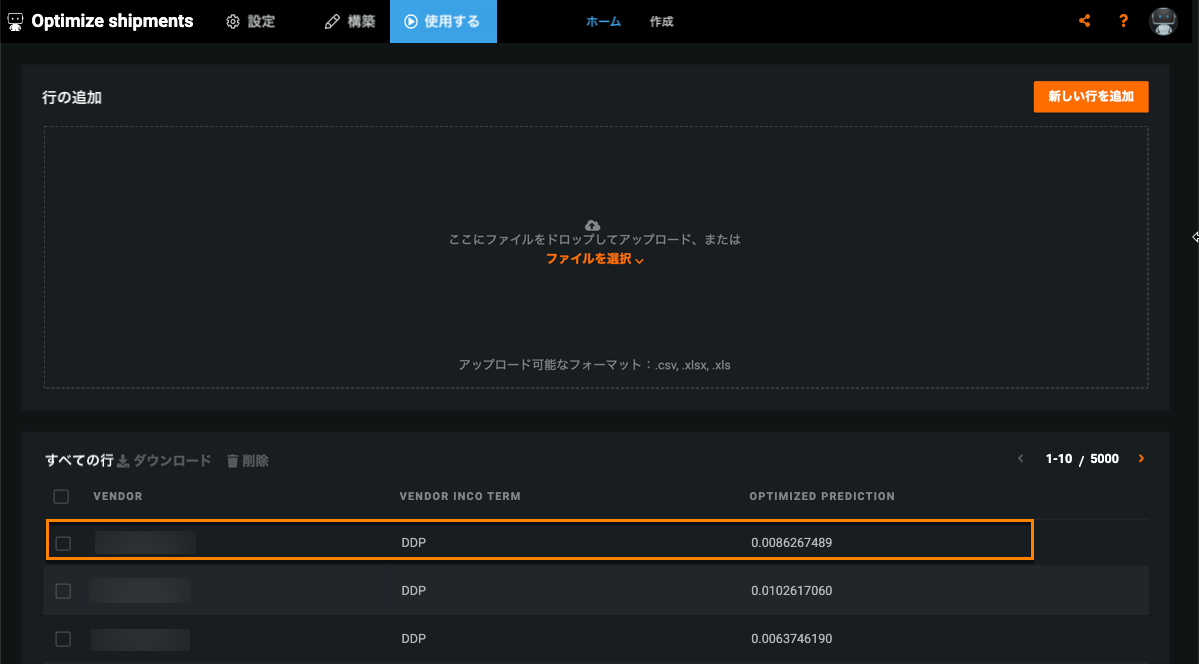Screen dimensions: 1199x664
Task: Click the 削除 trash button
Action: [247, 461]
